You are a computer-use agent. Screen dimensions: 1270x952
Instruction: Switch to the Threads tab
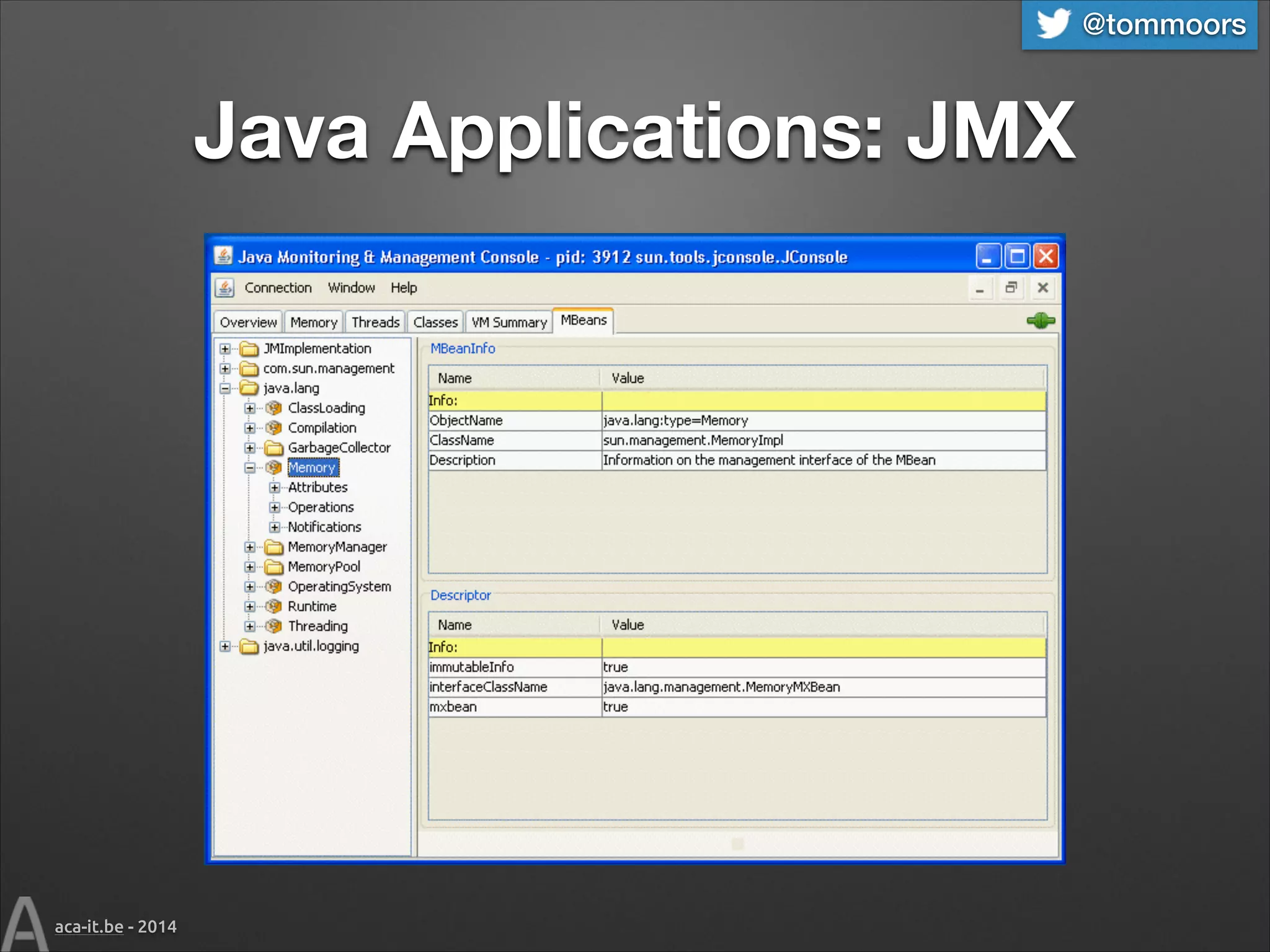(375, 322)
